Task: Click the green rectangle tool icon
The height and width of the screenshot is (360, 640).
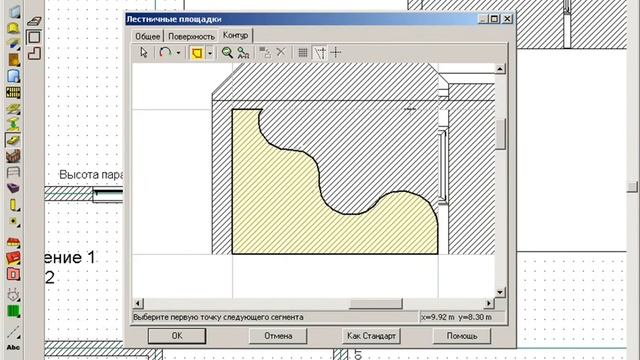Action: click(13, 311)
